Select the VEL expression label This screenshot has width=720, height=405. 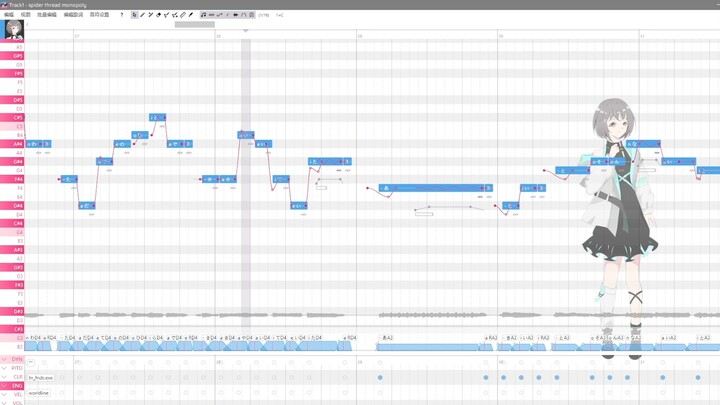tap(18, 394)
